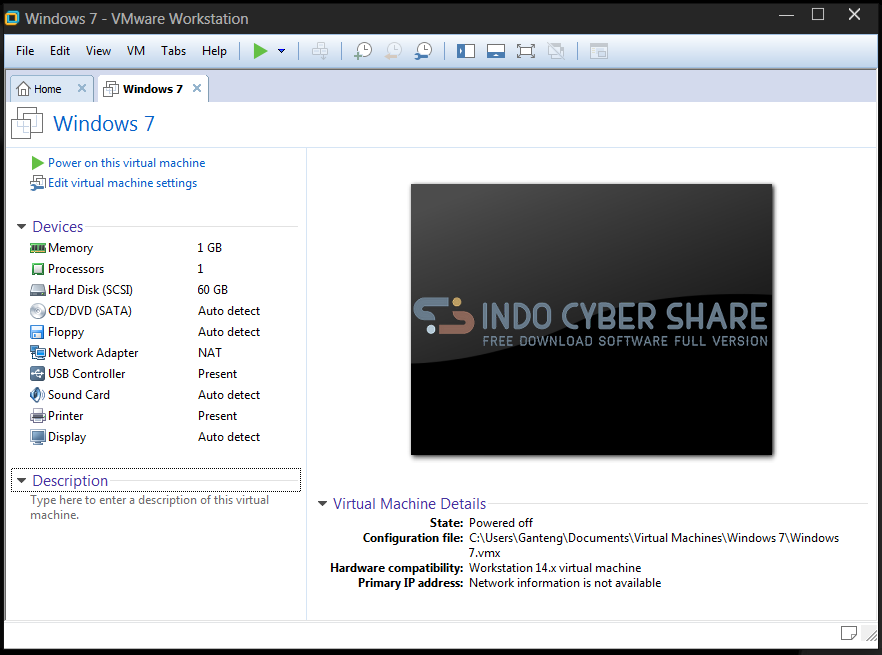
Task: Take a snapshot of this virtual machine
Action: pyautogui.click(x=362, y=50)
